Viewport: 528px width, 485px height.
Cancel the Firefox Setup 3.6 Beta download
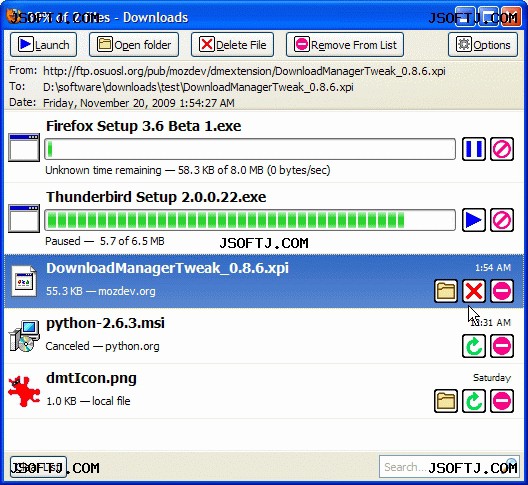(x=502, y=149)
